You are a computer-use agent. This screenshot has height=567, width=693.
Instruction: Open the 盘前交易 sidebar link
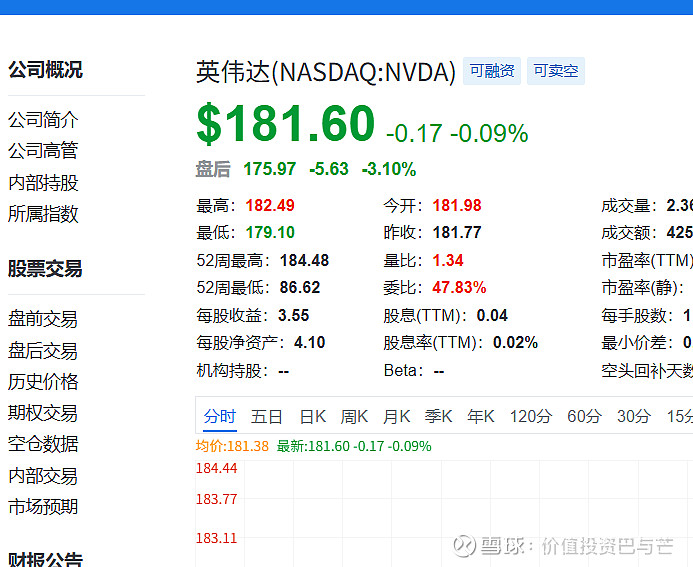point(43,319)
